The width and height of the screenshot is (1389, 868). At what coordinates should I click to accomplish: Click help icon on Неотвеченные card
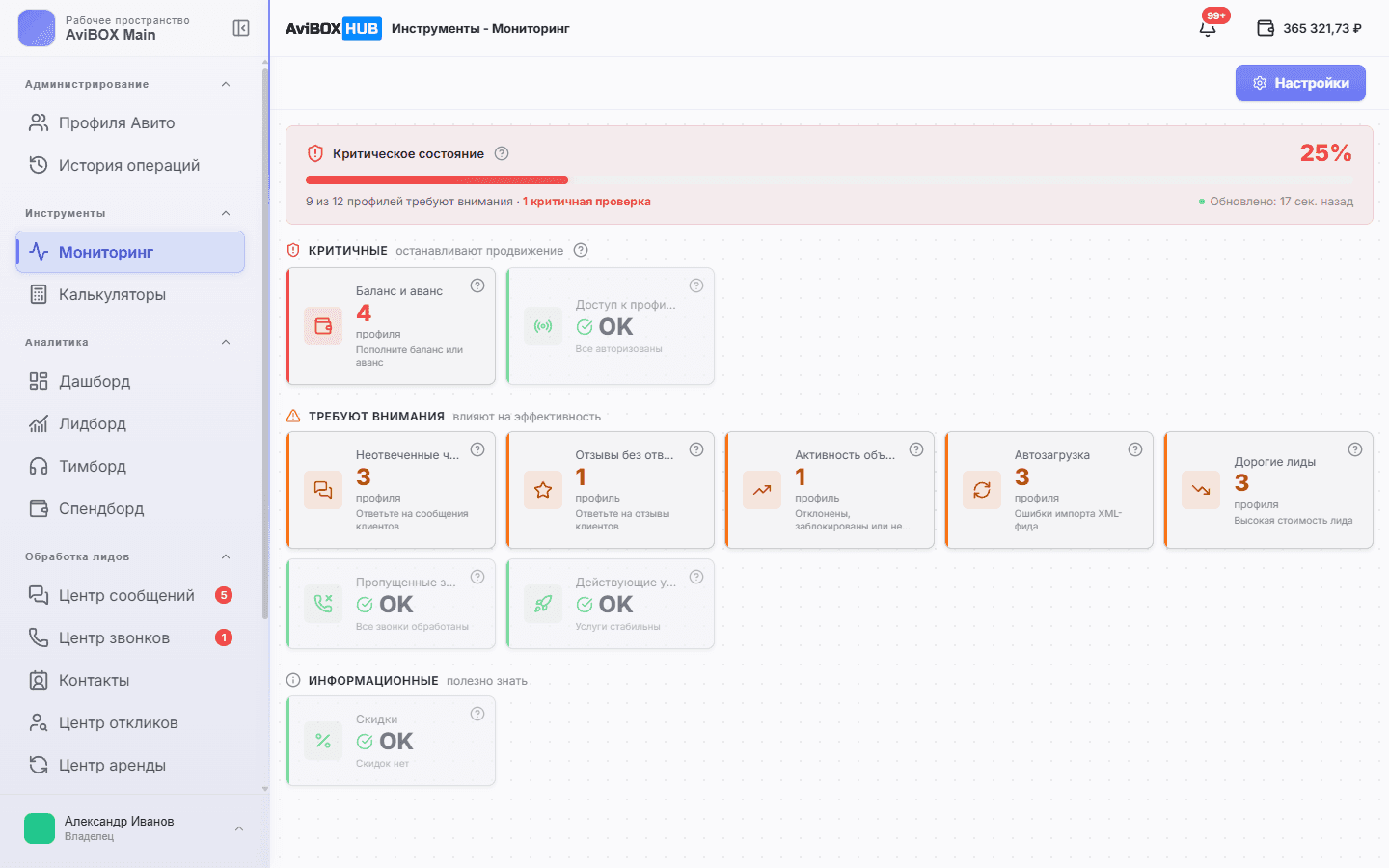tap(477, 449)
